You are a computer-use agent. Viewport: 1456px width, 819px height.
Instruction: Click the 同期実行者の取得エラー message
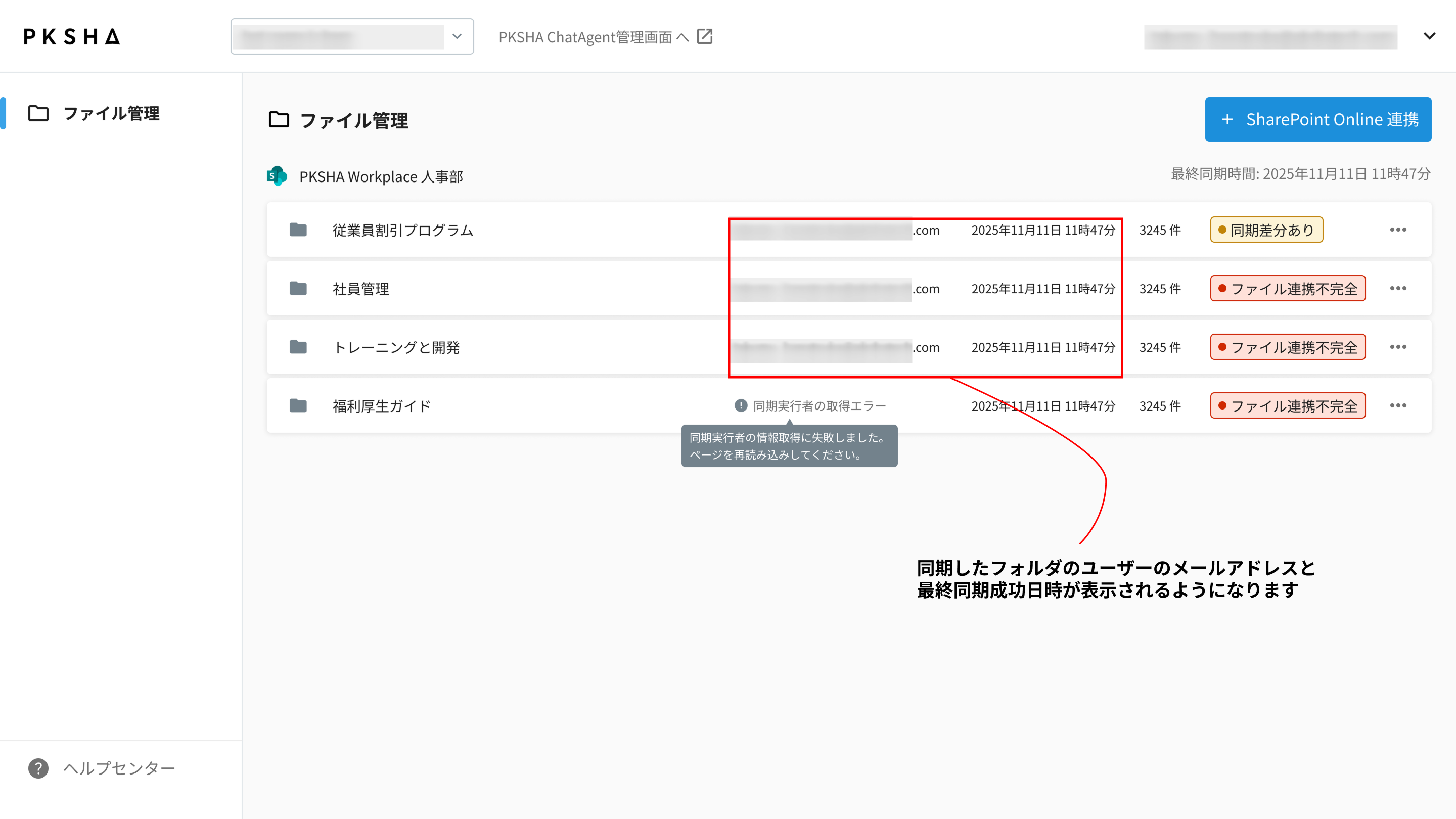point(819,406)
